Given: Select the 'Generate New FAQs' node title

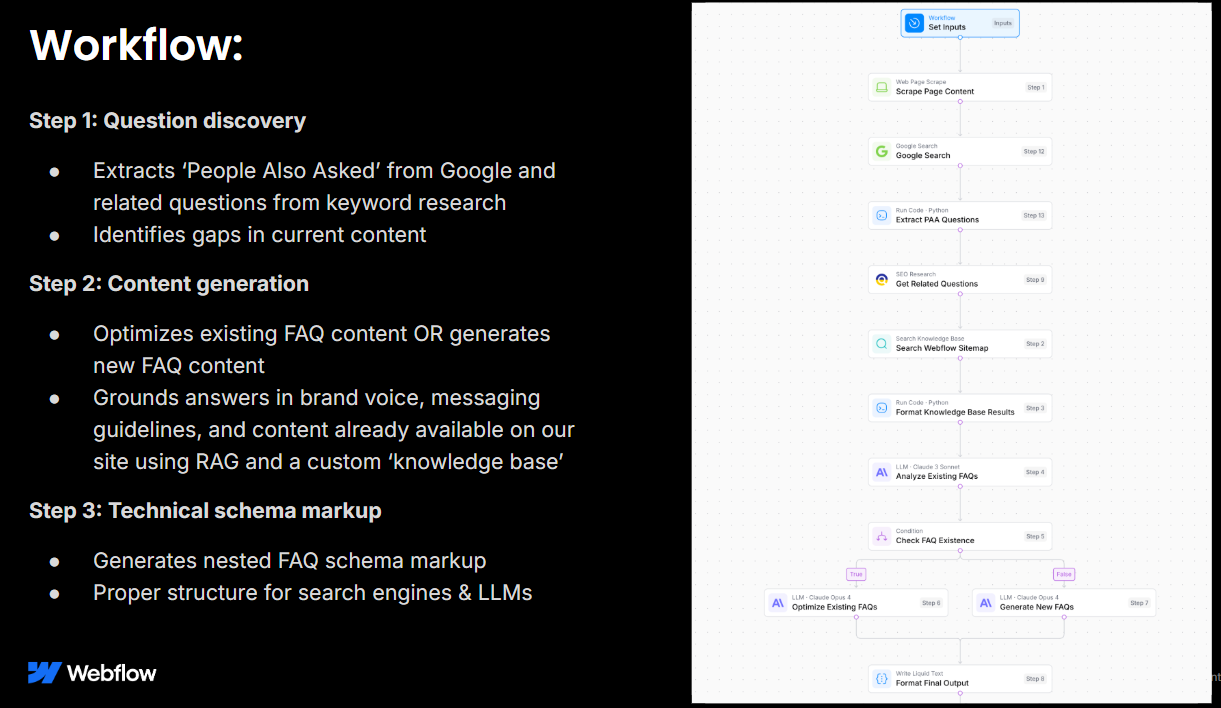Looking at the screenshot, I should pyautogui.click(x=1037, y=607).
